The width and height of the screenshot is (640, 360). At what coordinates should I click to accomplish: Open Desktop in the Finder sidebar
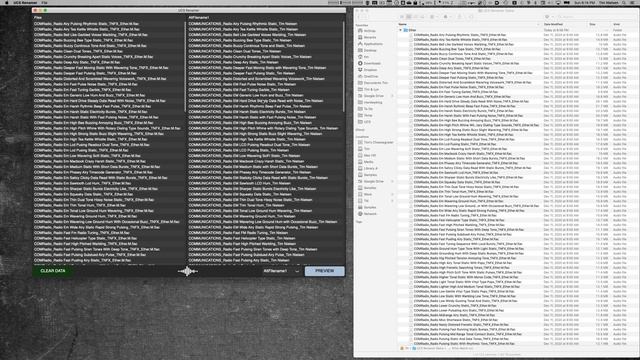coord(370,50)
